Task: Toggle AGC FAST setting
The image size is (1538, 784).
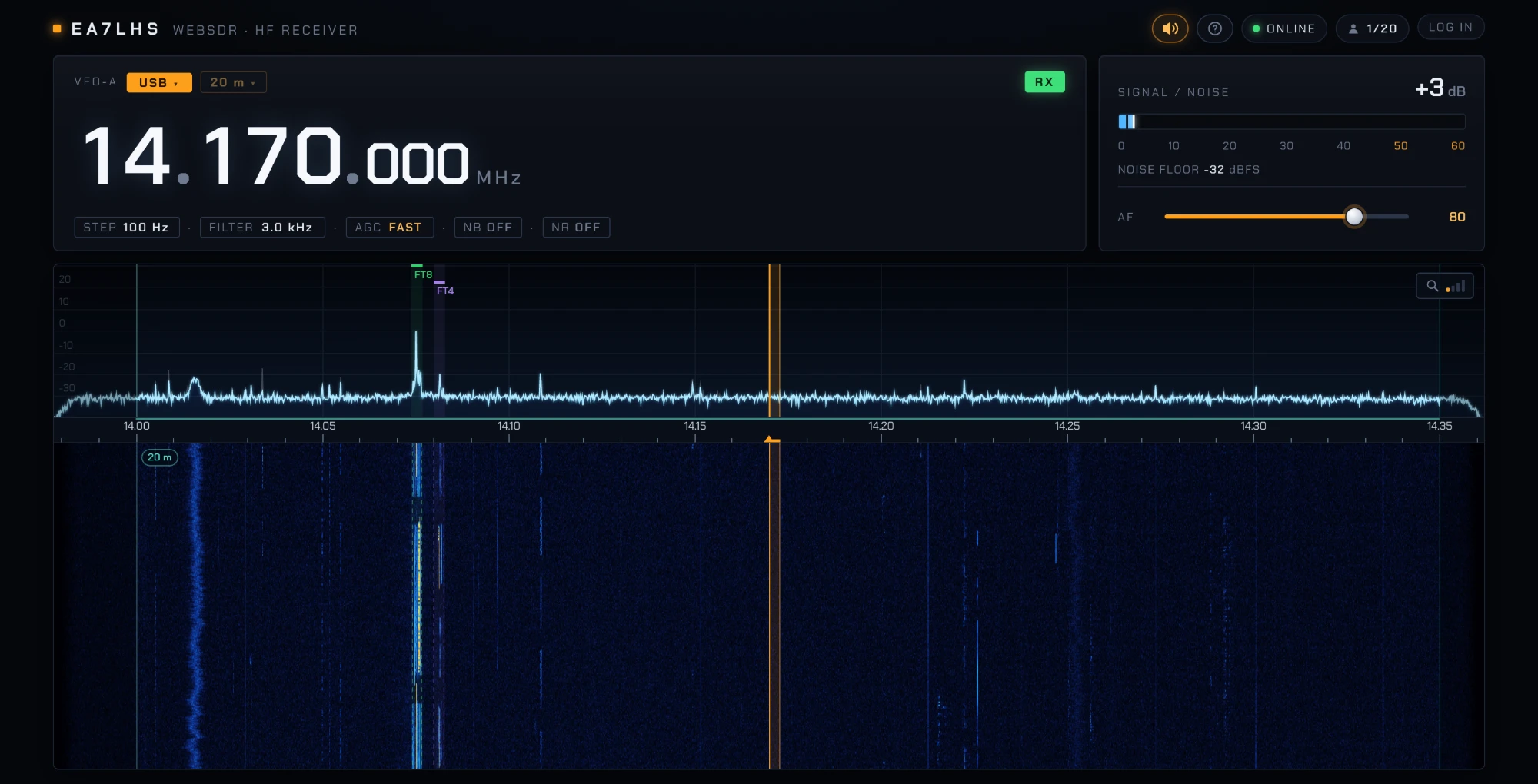Action: tap(389, 228)
